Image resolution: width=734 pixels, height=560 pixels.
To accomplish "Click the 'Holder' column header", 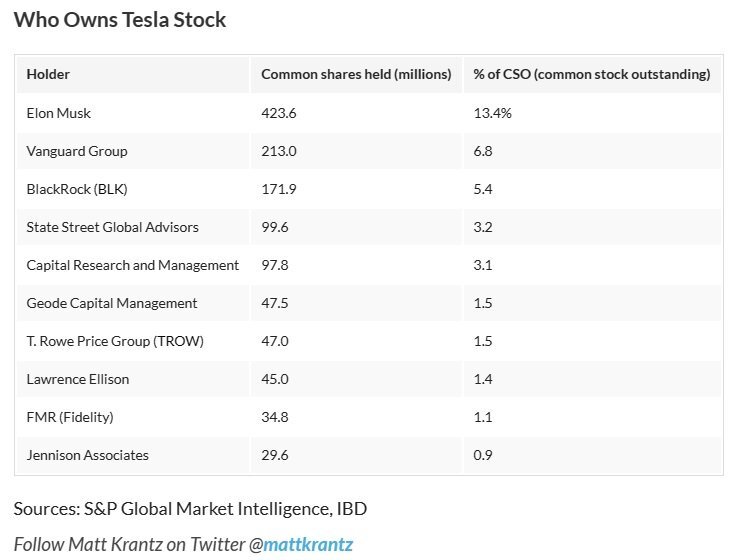I will point(133,74).
